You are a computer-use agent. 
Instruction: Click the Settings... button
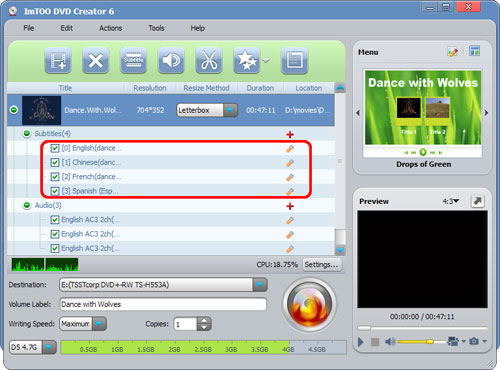[x=322, y=265]
